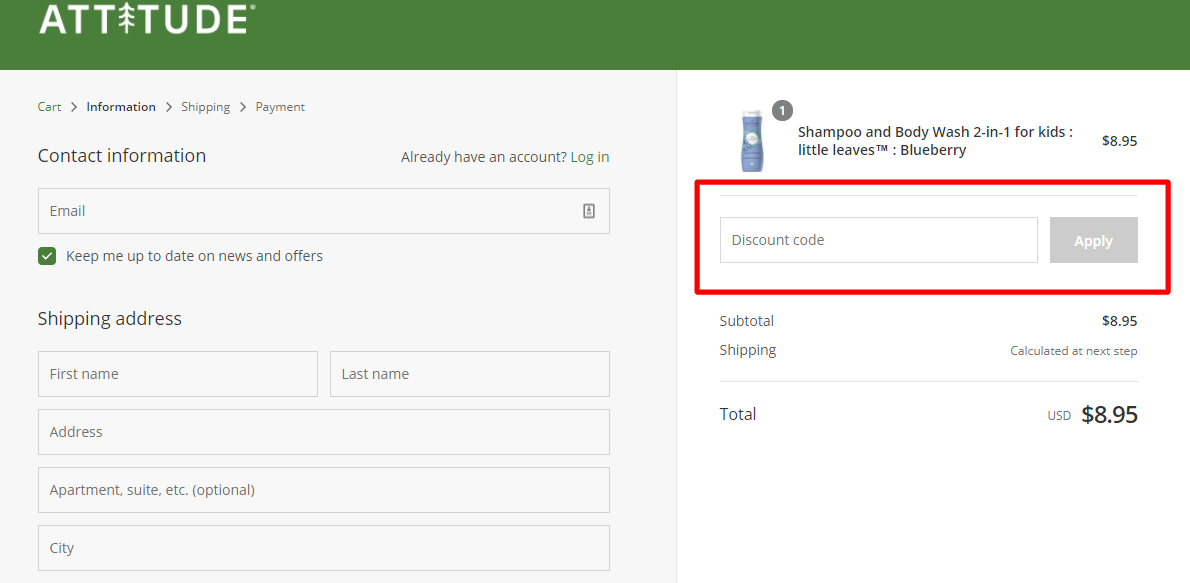Click the contact autofill icon in Email field
Viewport: 1190px width, 583px height.
589,211
